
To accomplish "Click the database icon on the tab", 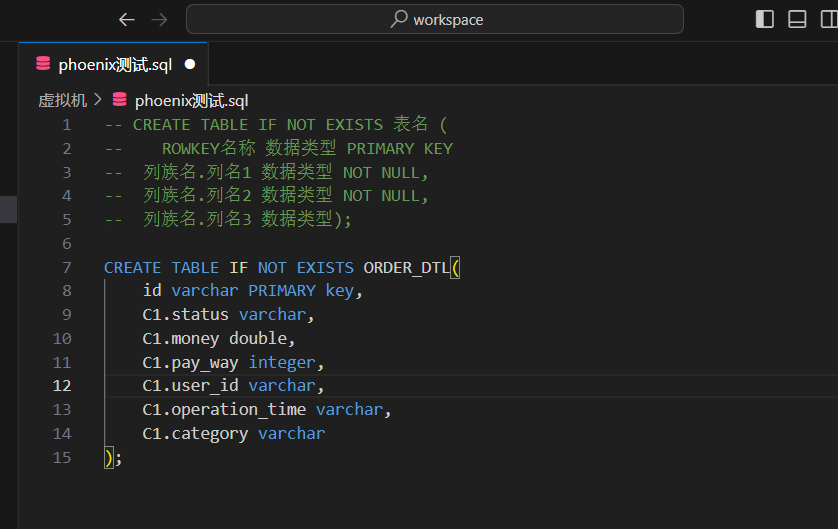I will point(43,64).
